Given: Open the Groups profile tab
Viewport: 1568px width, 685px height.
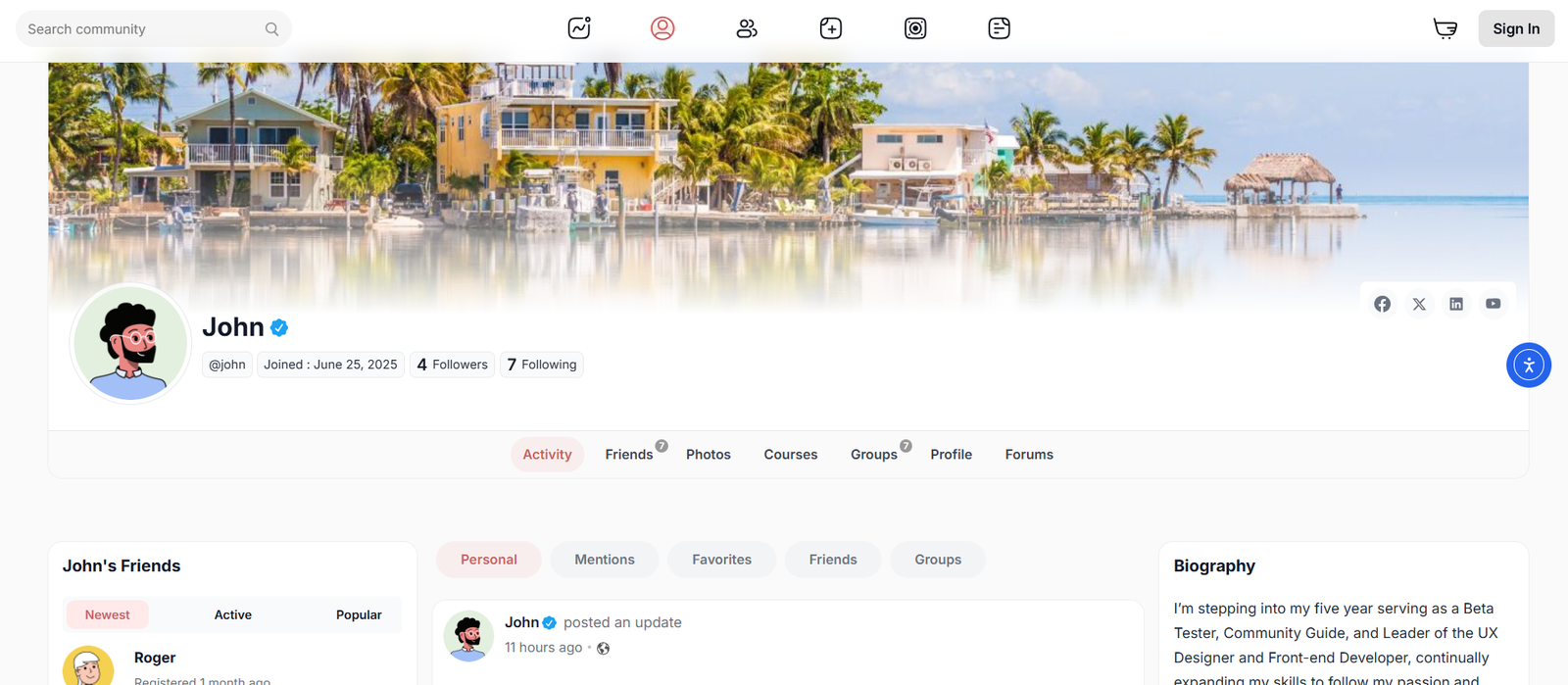Looking at the screenshot, I should click(874, 455).
